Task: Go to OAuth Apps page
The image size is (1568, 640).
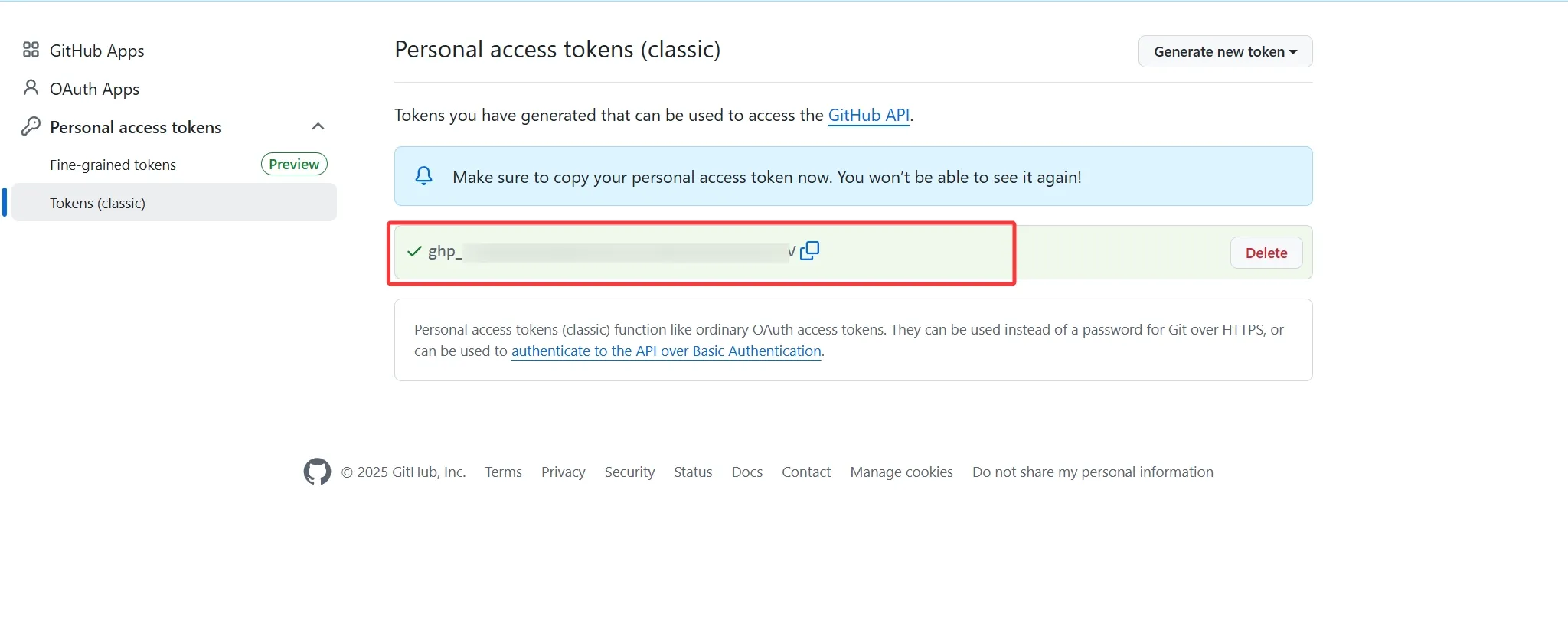Action: [94, 89]
